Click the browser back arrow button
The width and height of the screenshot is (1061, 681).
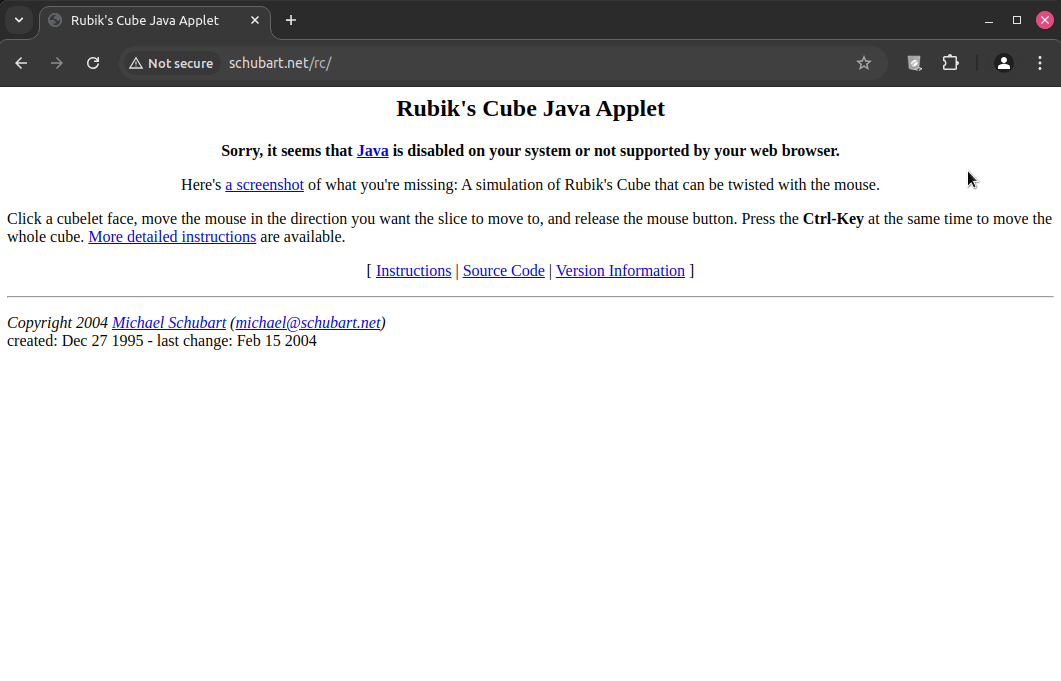pos(21,63)
